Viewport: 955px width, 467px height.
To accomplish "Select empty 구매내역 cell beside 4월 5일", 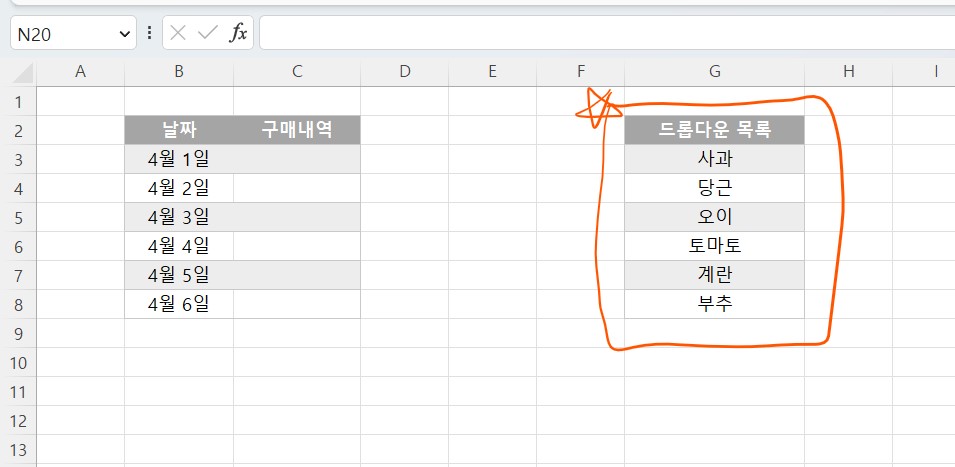I will (x=297, y=275).
